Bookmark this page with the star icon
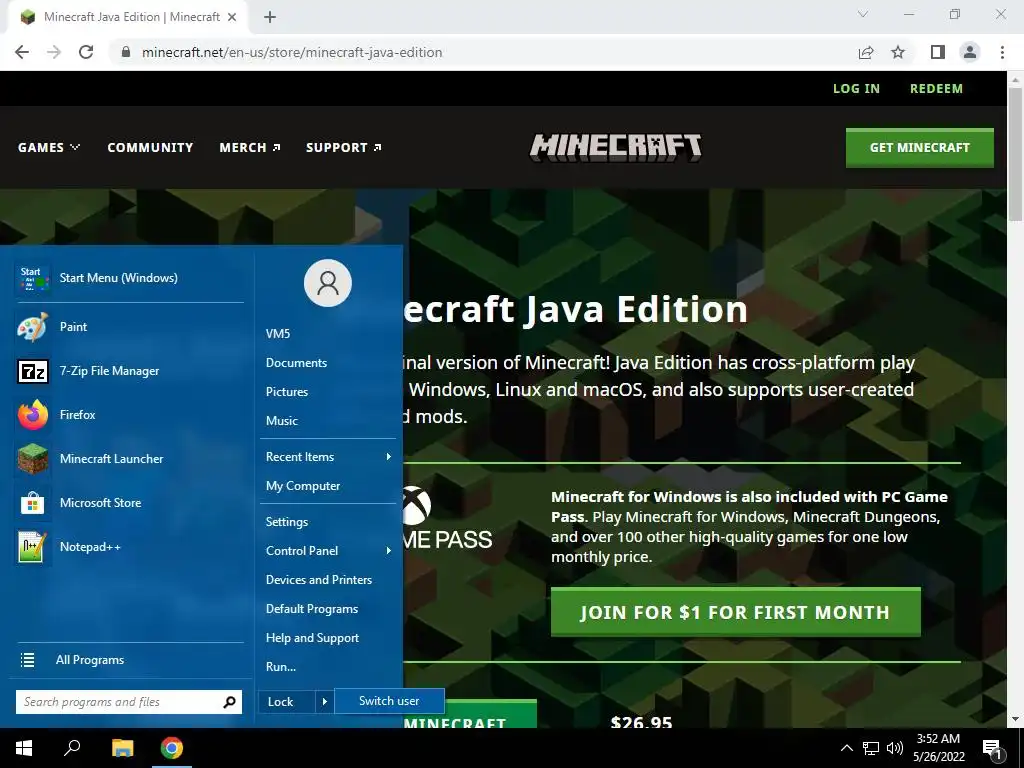This screenshot has width=1024, height=768. [898, 52]
